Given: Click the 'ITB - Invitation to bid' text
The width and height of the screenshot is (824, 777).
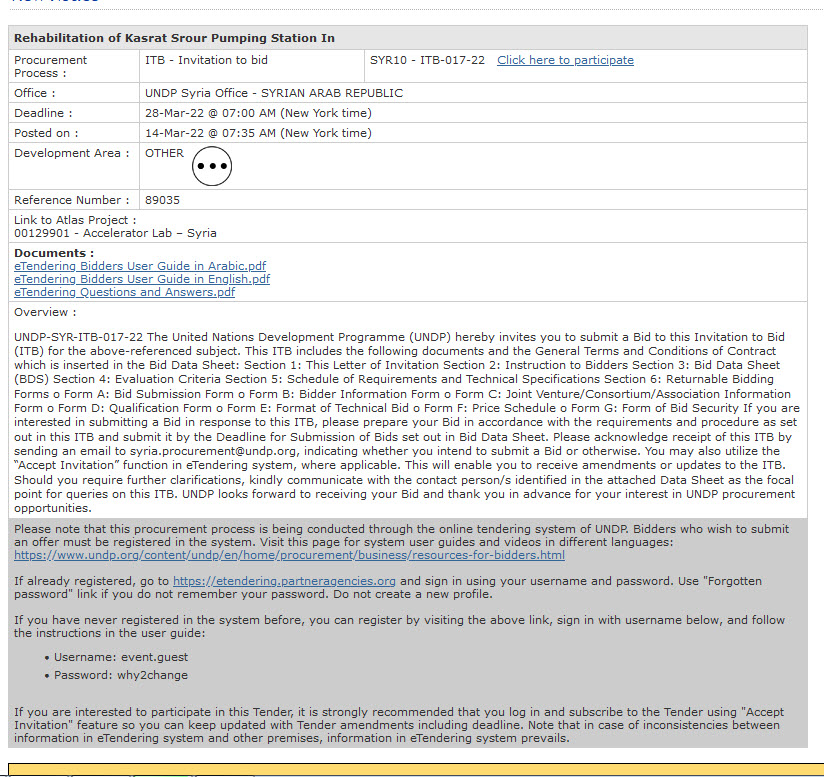Looking at the screenshot, I should [206, 60].
